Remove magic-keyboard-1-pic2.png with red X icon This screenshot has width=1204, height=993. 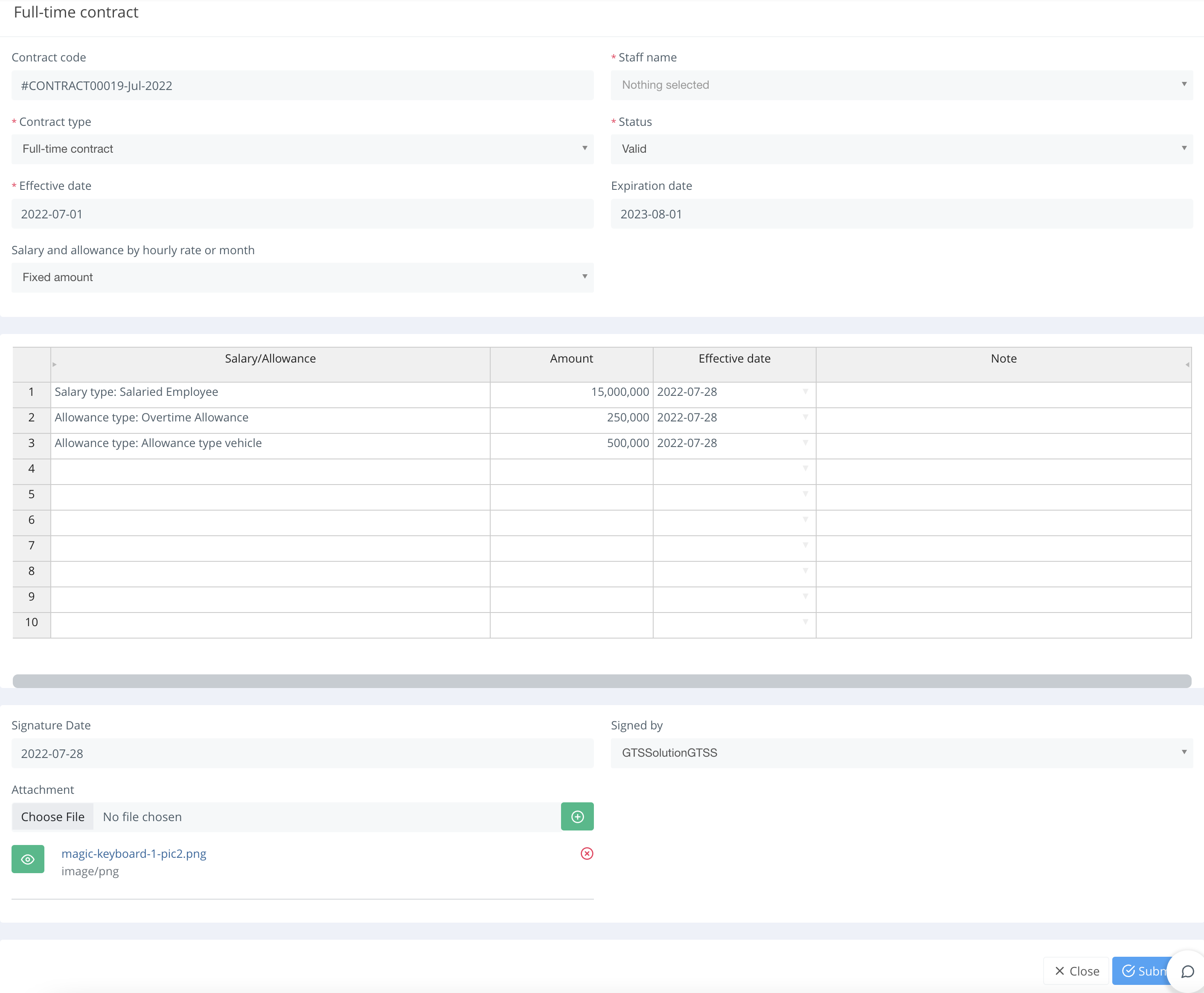coord(587,854)
